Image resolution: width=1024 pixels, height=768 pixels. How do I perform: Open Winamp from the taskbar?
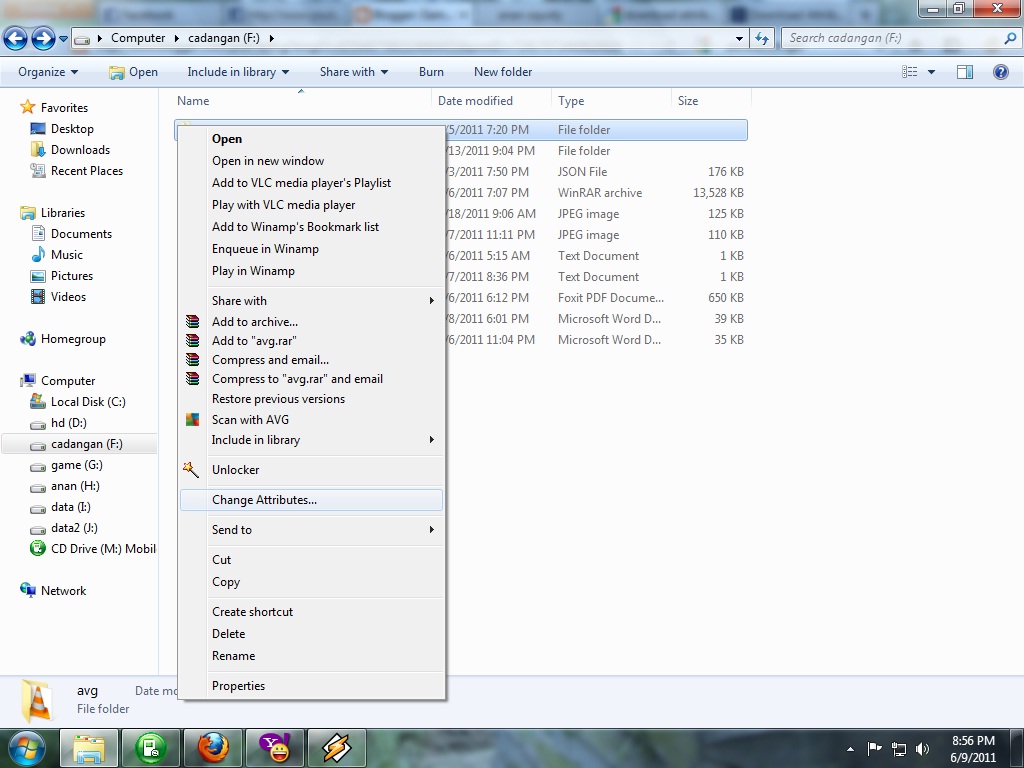click(337, 748)
